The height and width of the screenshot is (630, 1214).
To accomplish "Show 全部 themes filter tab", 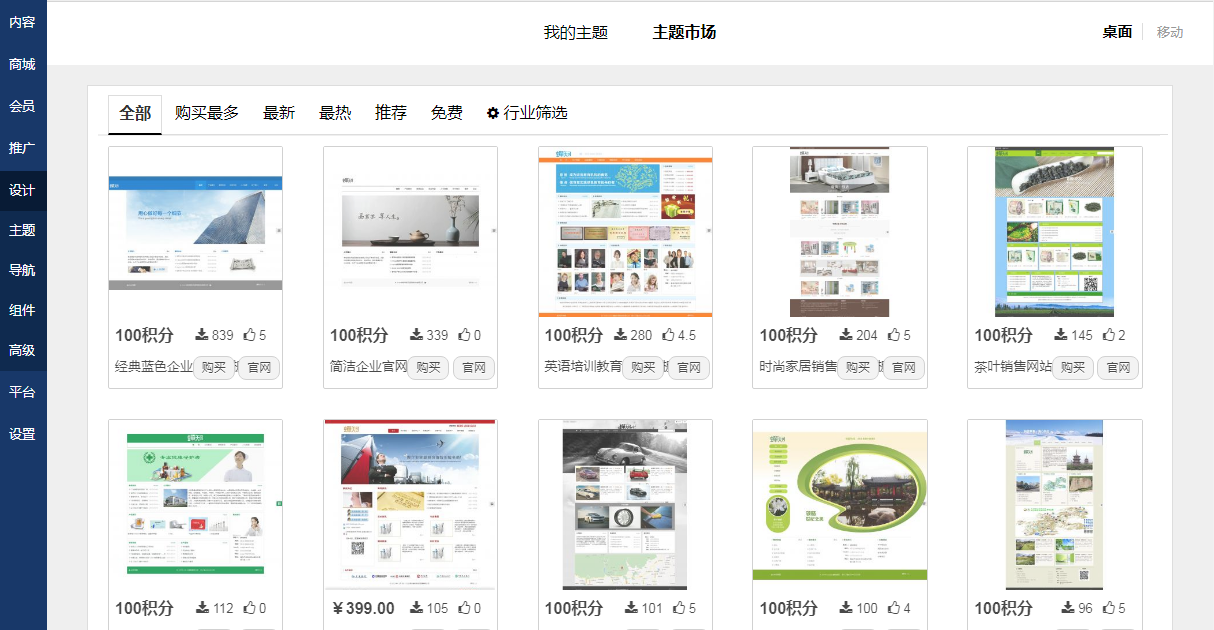I will point(135,114).
